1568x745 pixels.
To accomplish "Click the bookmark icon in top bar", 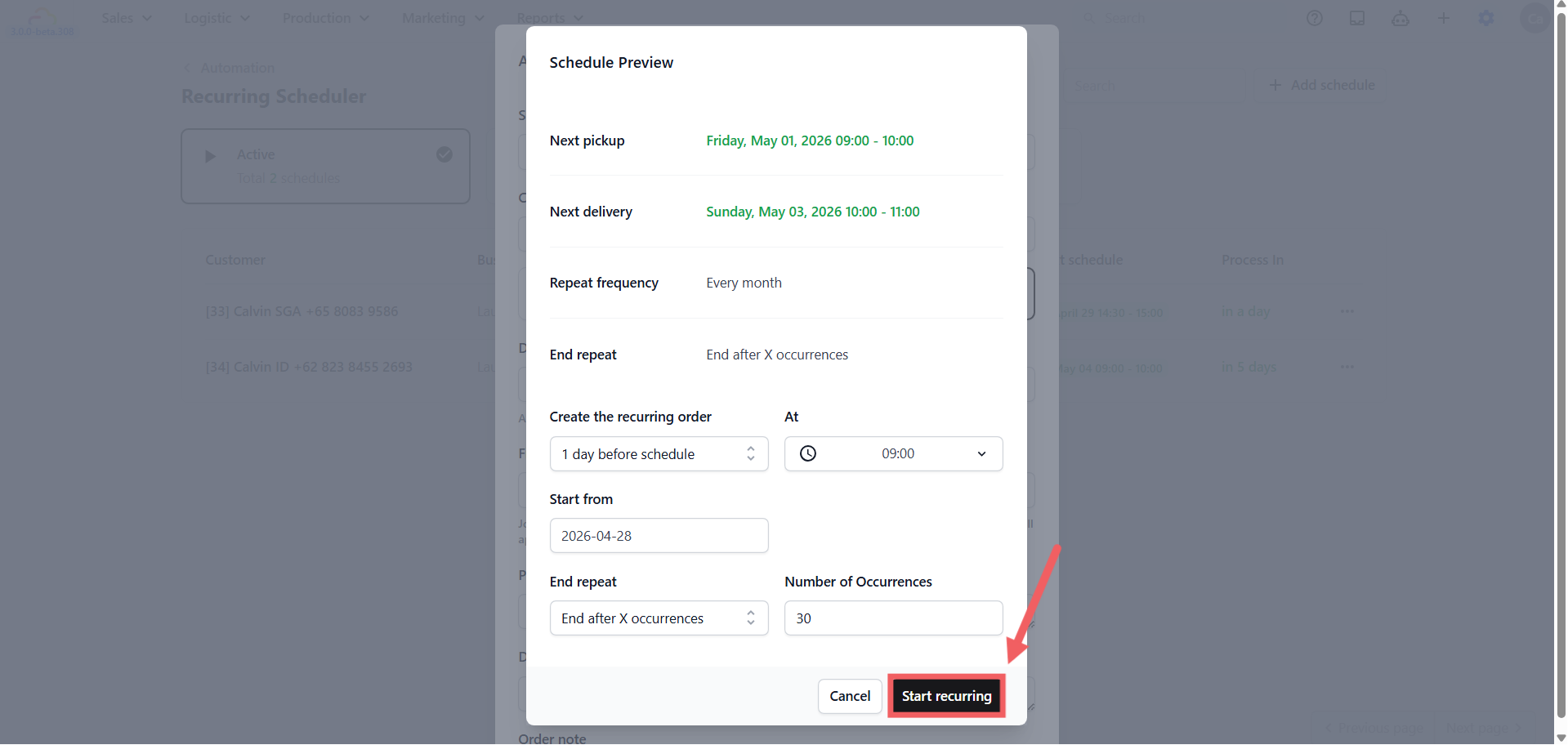I will 1357,18.
